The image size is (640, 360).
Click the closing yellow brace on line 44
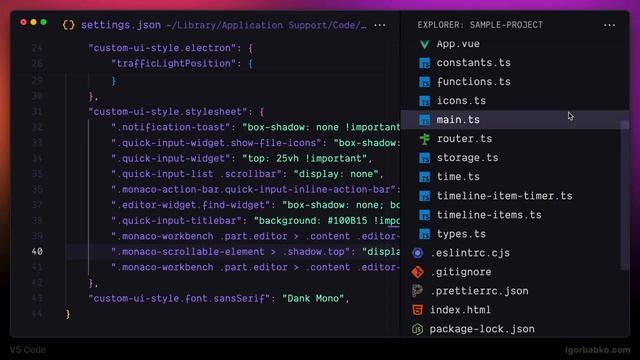point(68,314)
